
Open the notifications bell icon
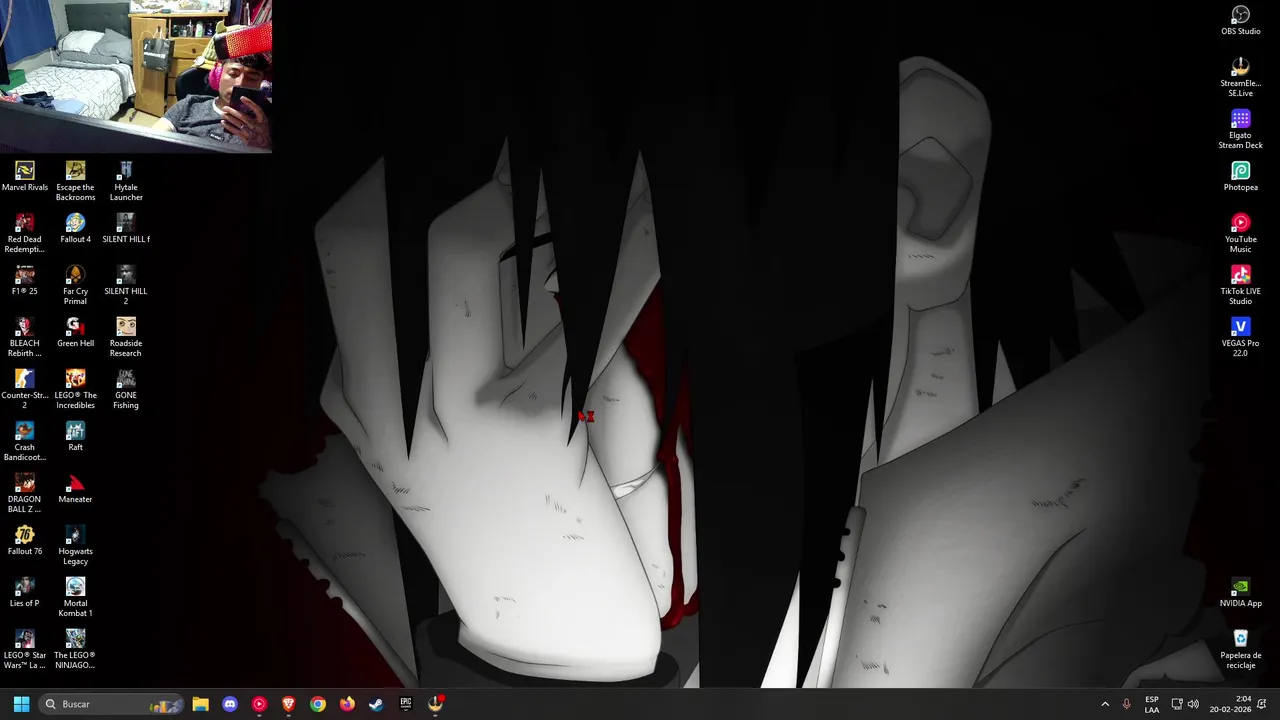pos(1262,704)
